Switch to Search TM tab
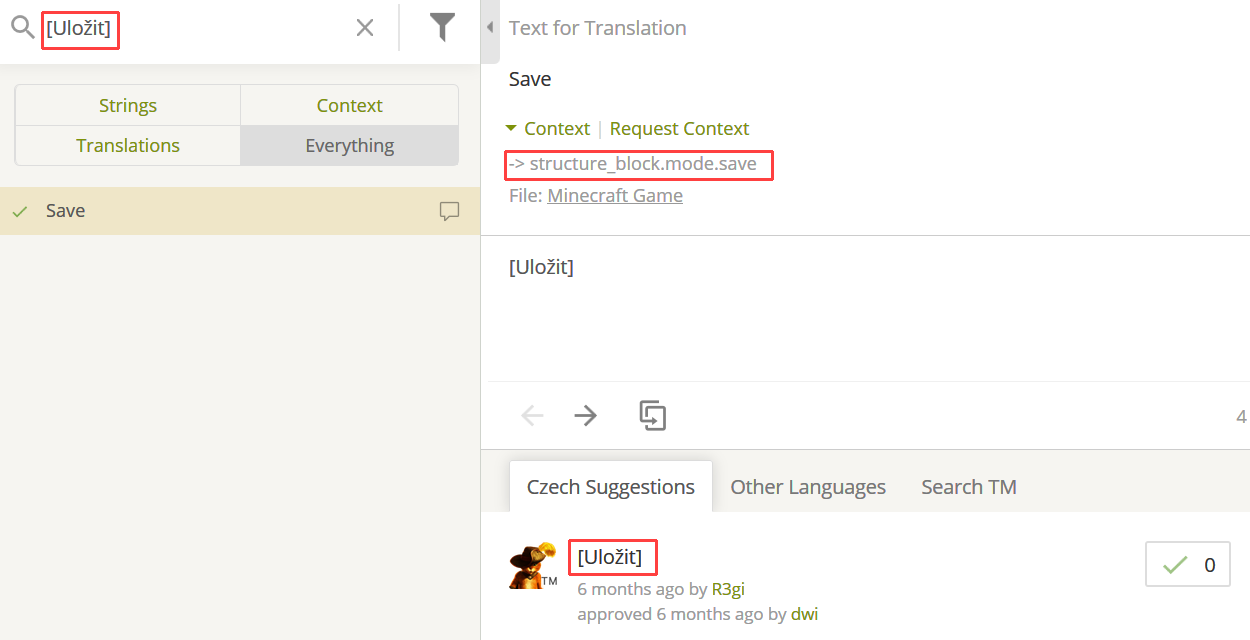The width and height of the screenshot is (1250, 640). pos(969,487)
